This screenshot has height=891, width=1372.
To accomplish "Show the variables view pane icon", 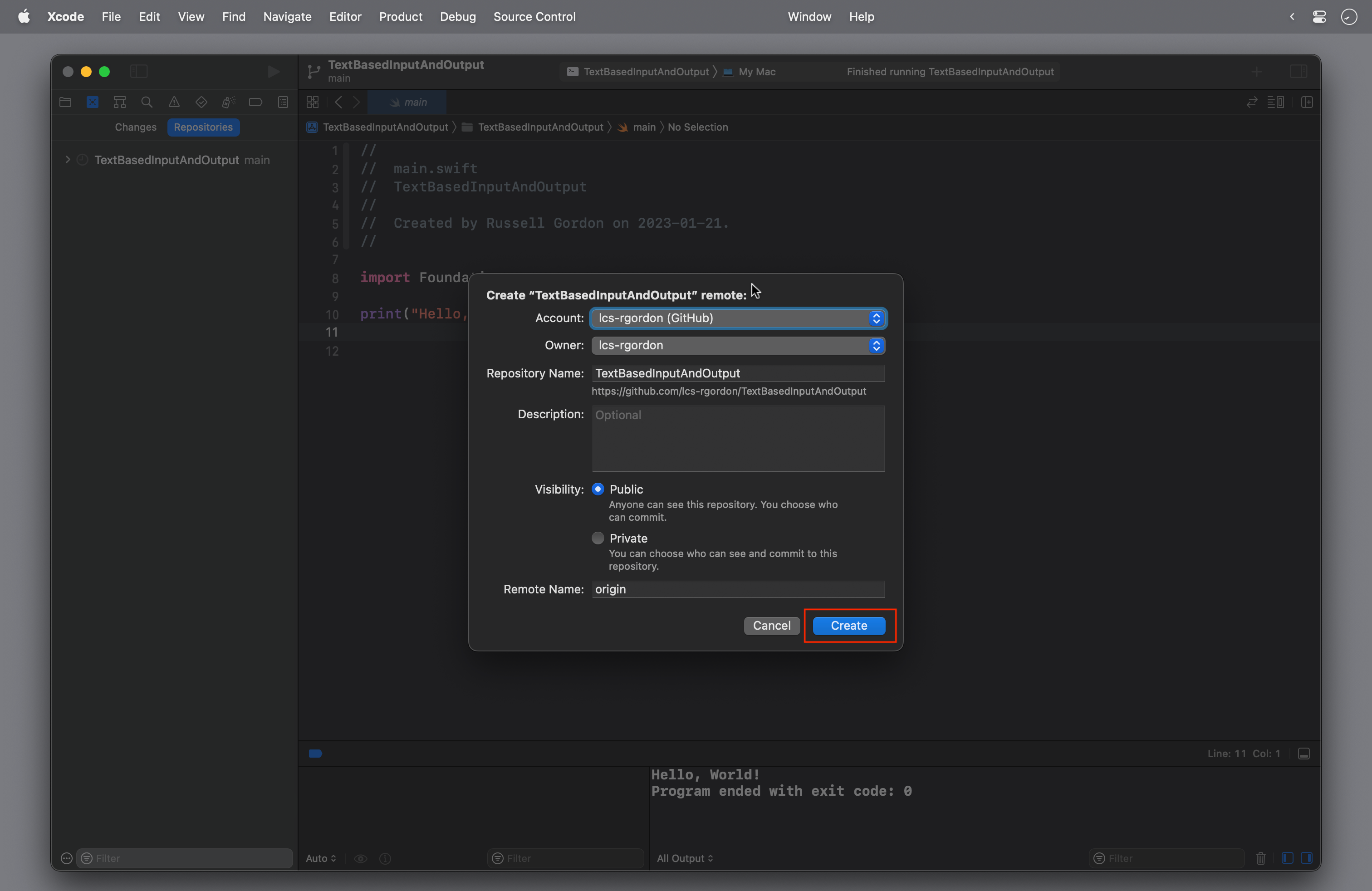I will tap(1287, 858).
